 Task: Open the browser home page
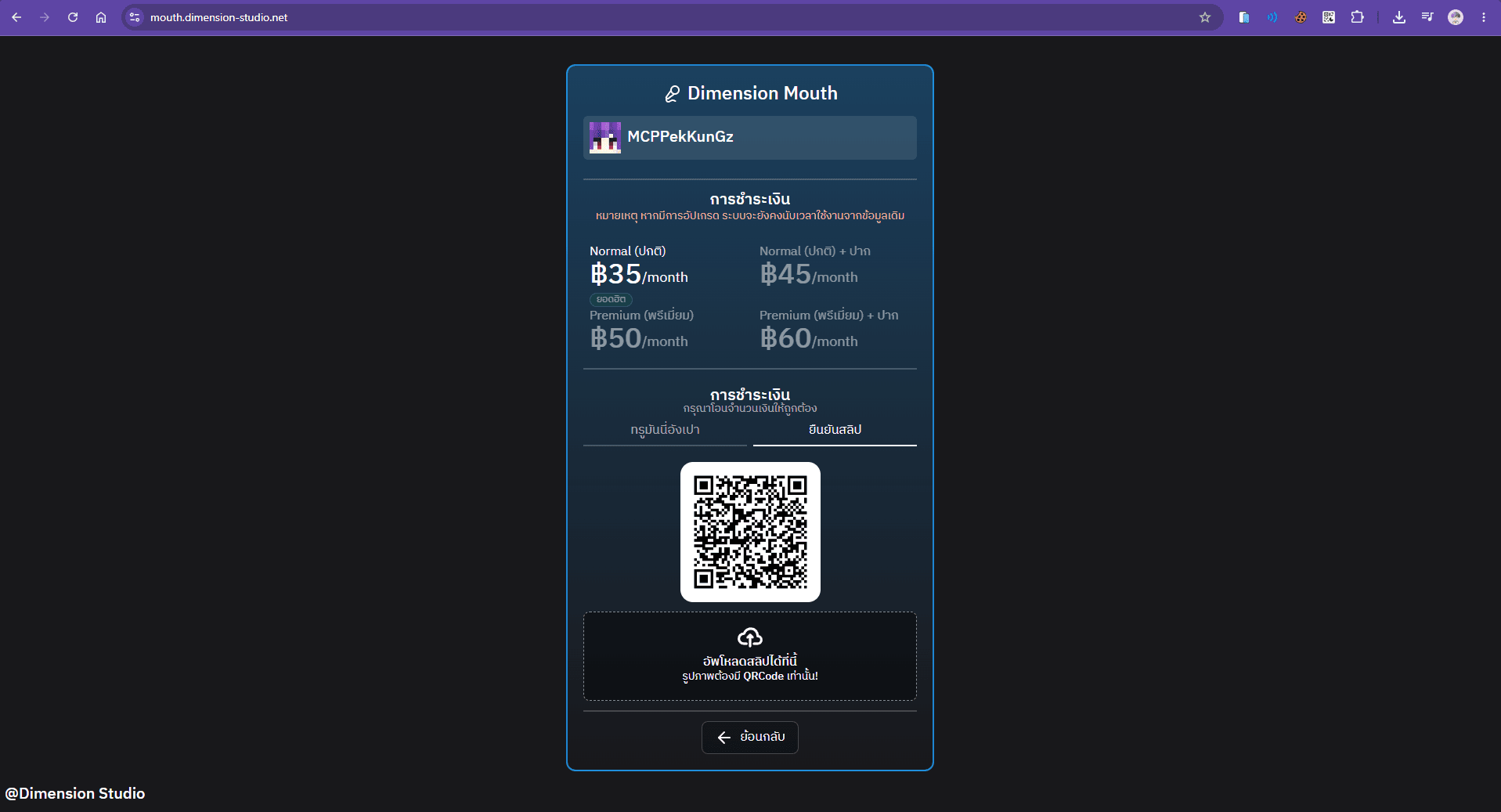pyautogui.click(x=101, y=17)
